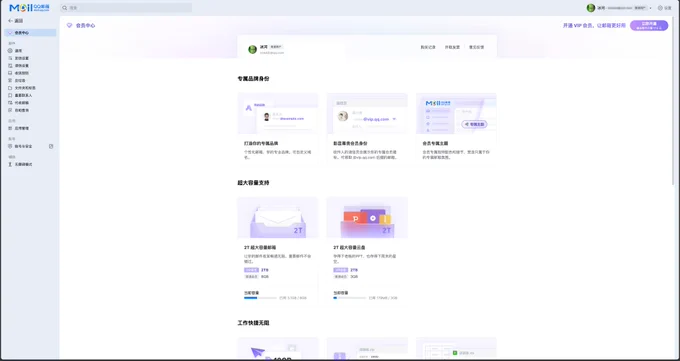This screenshot has height=361, width=680.
Task: Open the 2T 超大容量邮箱 envelope illustration
Action: (278, 217)
